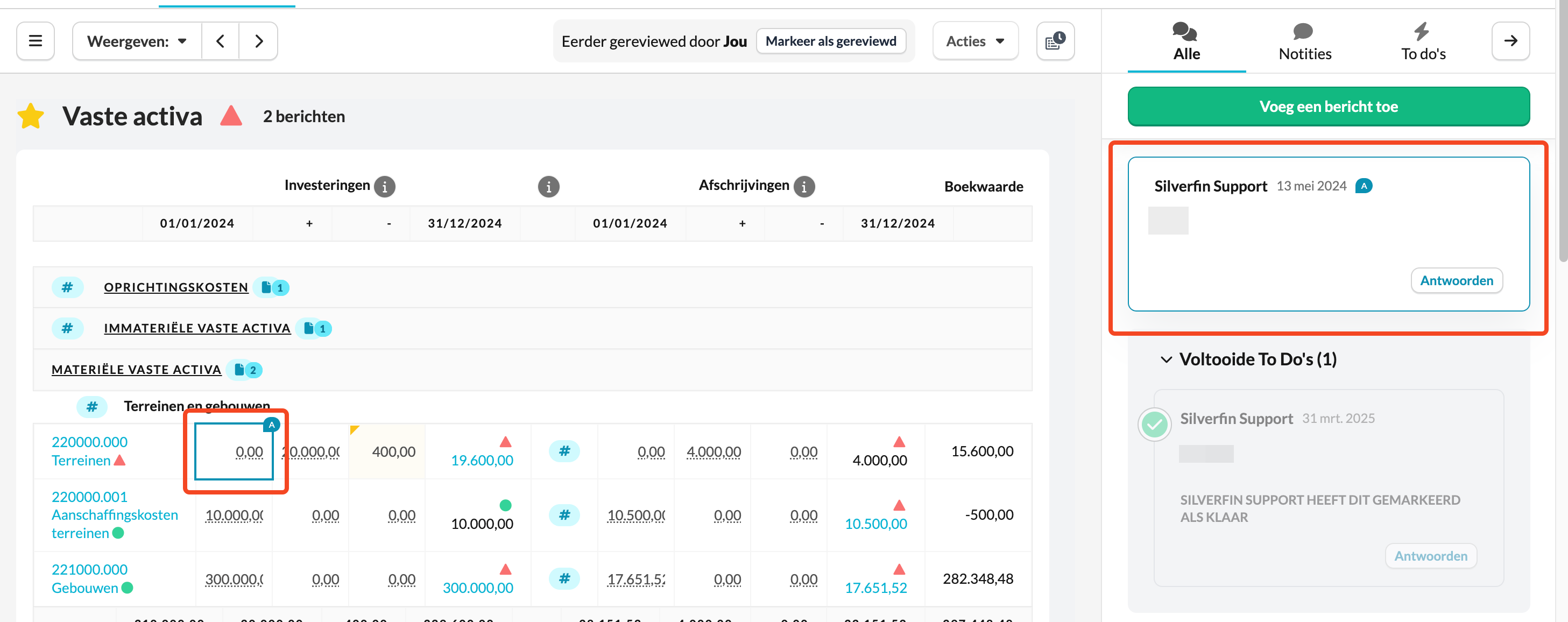Open the Weergeven dropdown
This screenshot has width=1568, height=622.
point(137,41)
